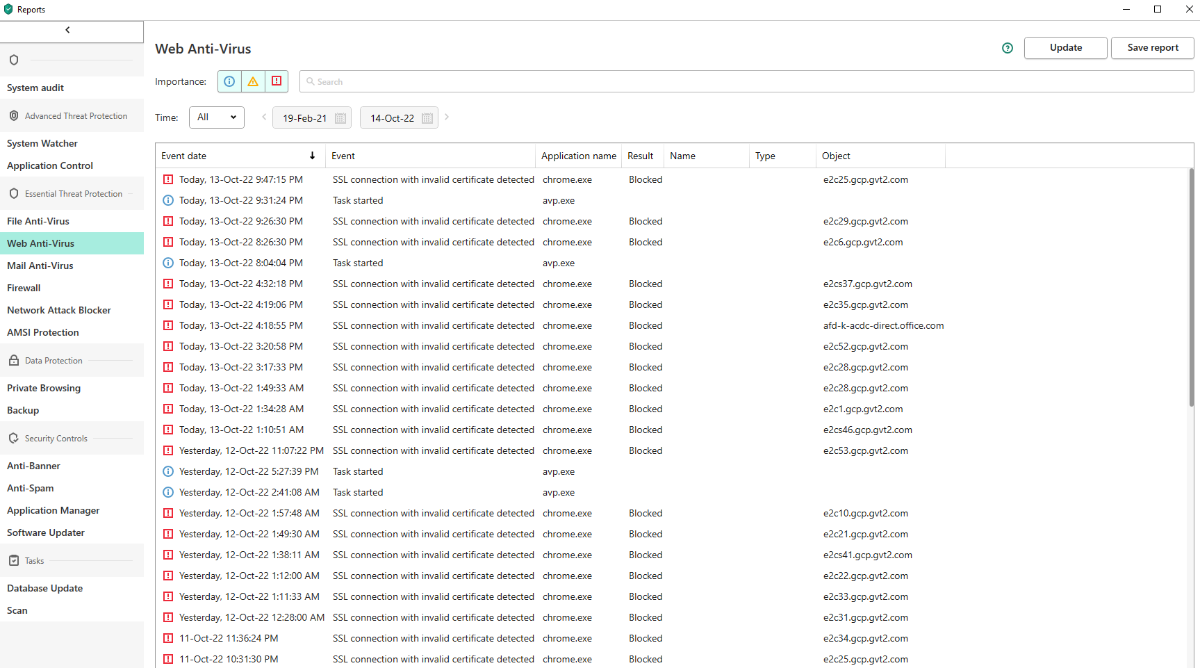Open the Time filter dropdown set to All
The image size is (1200, 668).
(217, 117)
